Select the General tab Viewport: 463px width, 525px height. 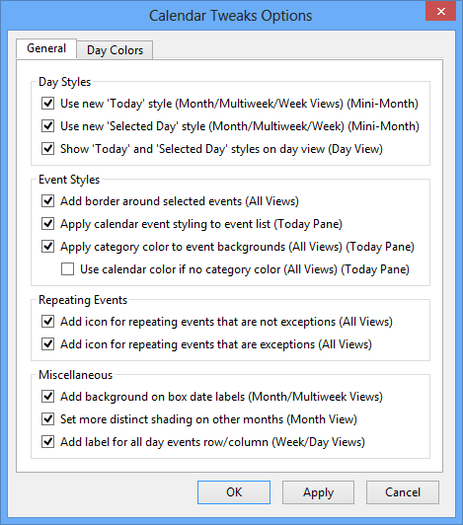click(47, 49)
